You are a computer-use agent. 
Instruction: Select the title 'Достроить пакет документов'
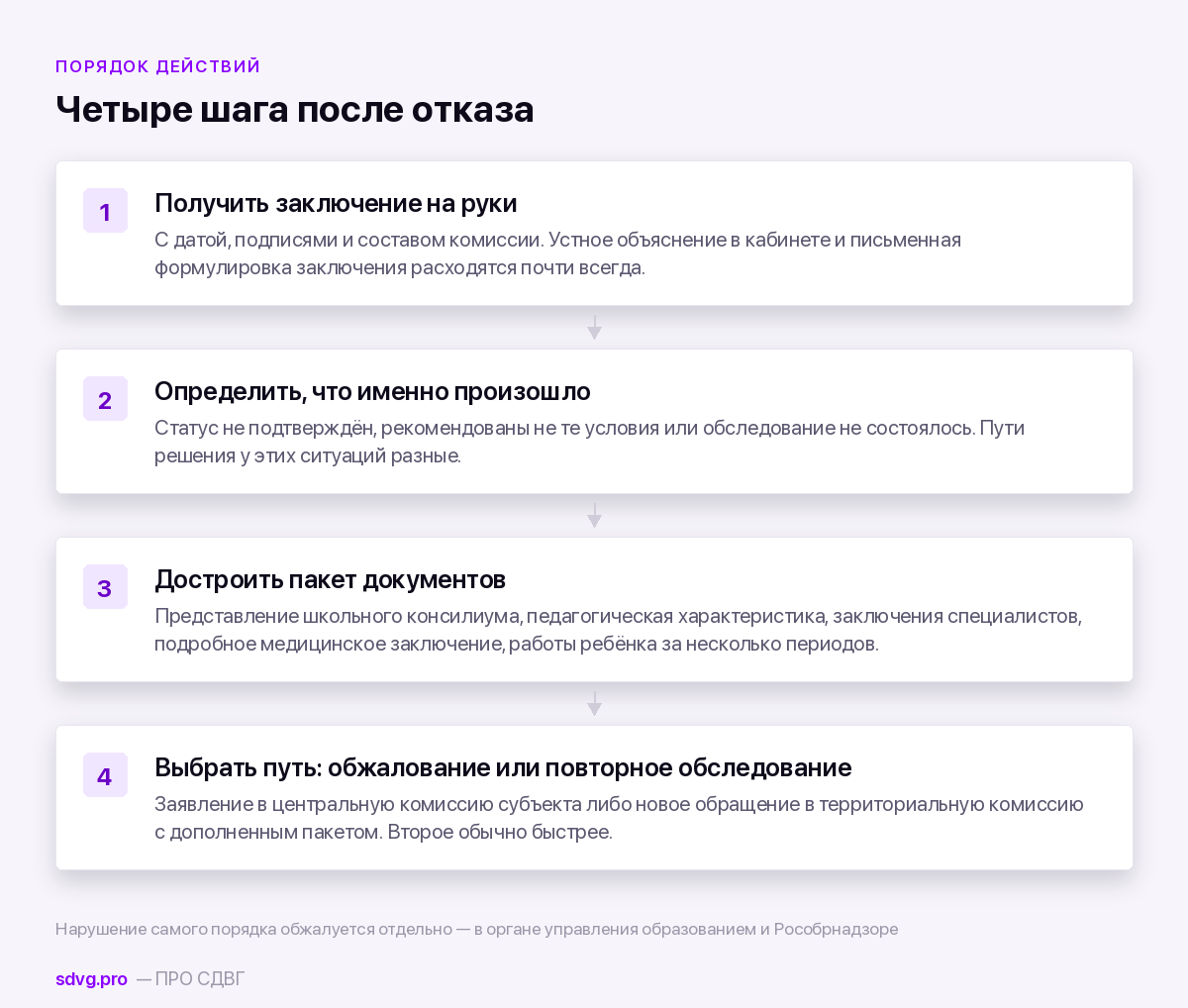point(331,579)
